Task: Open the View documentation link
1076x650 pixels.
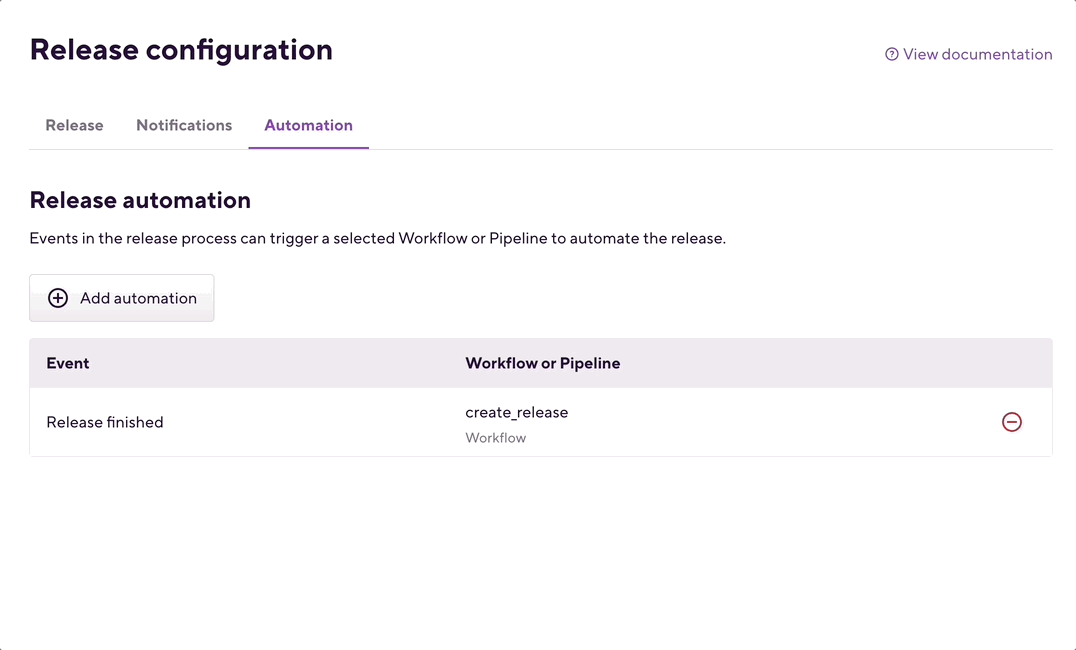Action: (968, 55)
